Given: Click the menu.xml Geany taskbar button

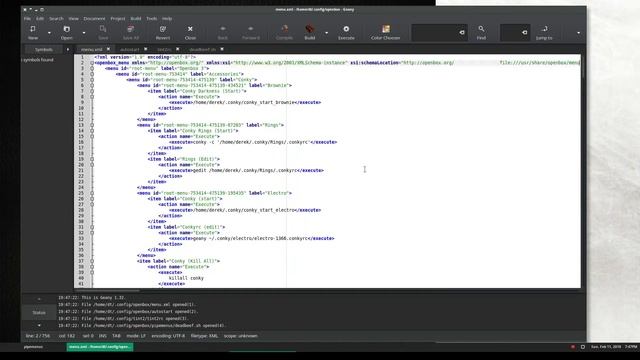Looking at the screenshot, I should tap(100, 347).
